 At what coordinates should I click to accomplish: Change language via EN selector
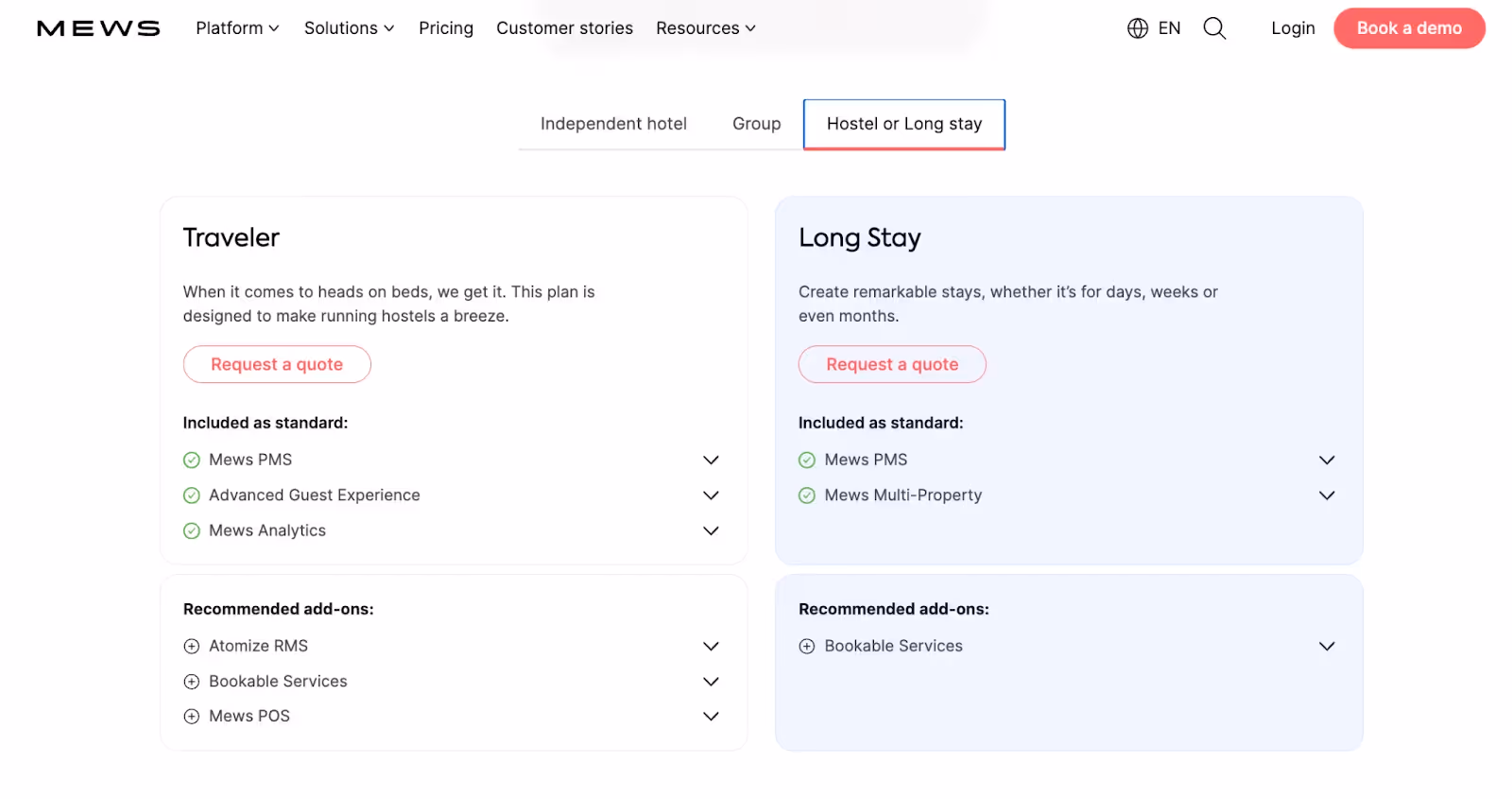tap(1169, 28)
